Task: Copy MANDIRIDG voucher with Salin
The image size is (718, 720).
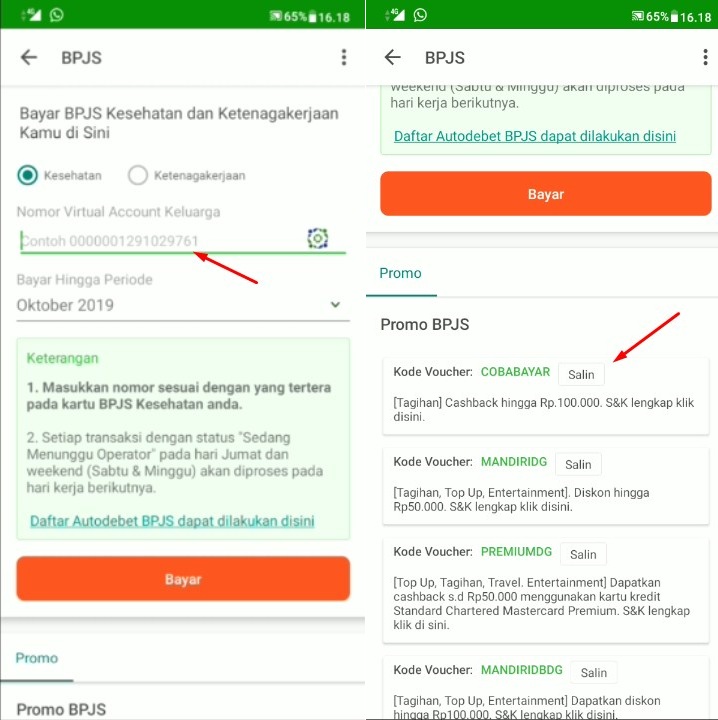Action: pyautogui.click(x=578, y=464)
